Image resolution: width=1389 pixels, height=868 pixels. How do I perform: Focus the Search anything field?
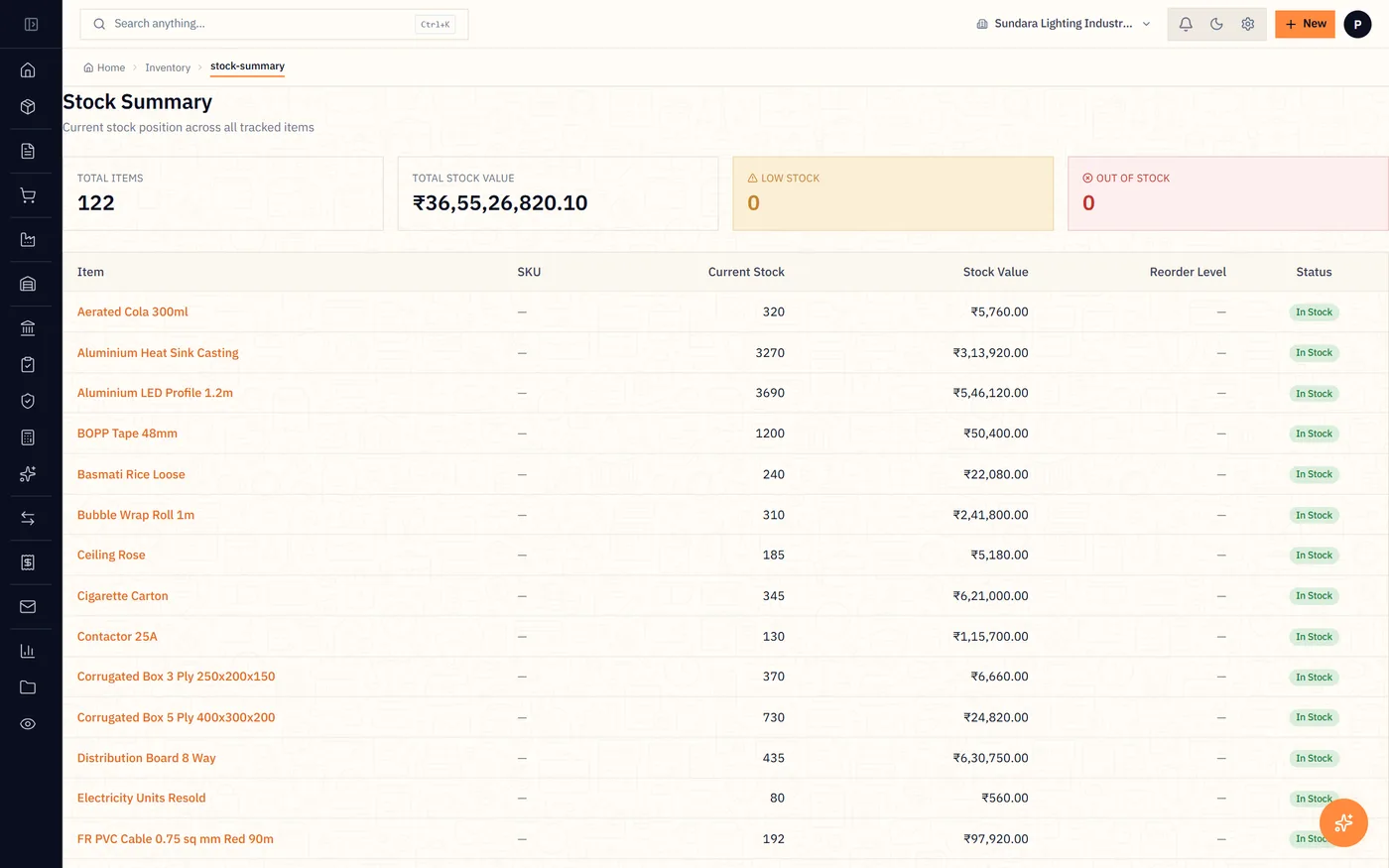[274, 24]
